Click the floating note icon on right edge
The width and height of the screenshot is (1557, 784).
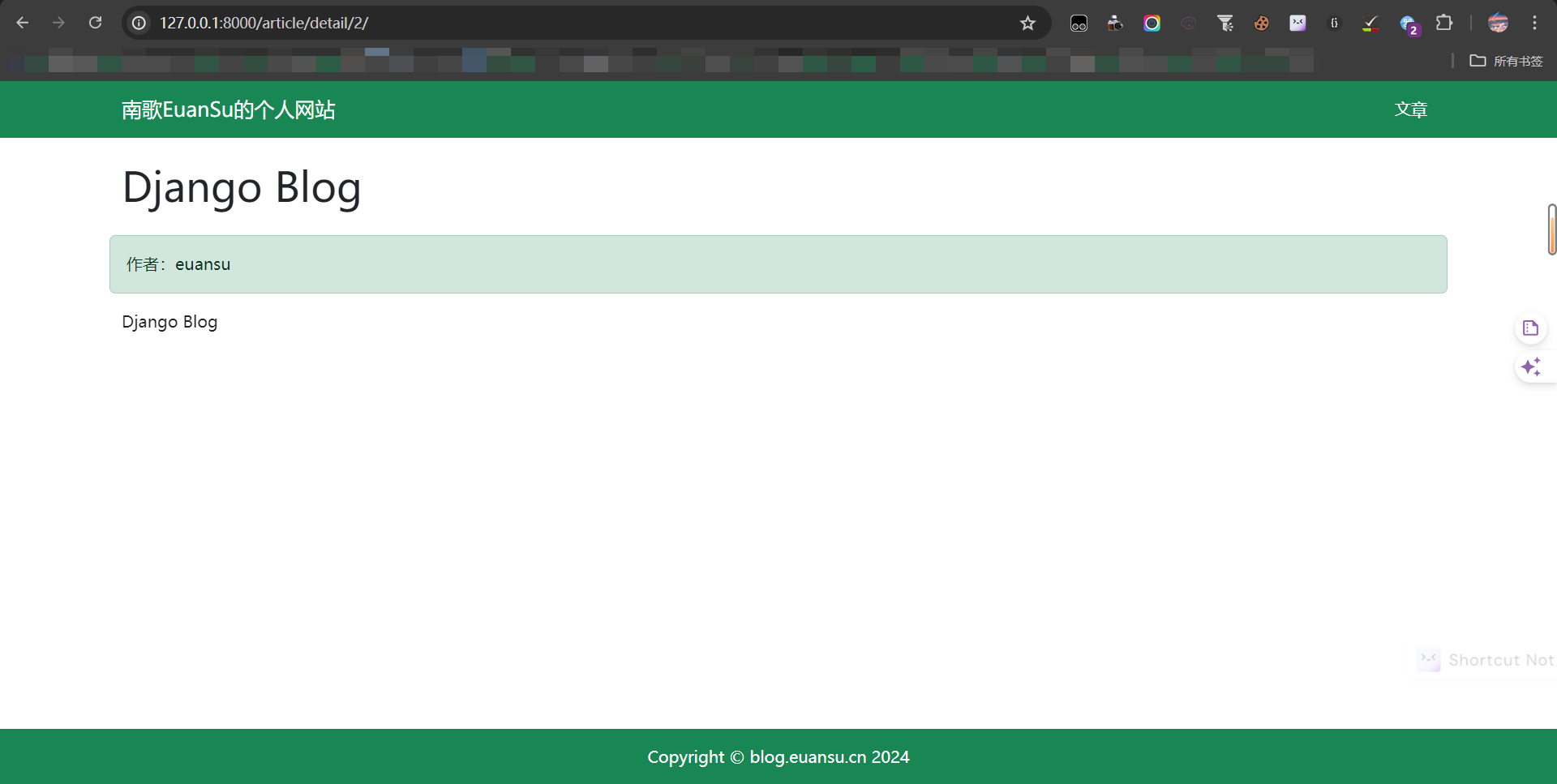1531,328
